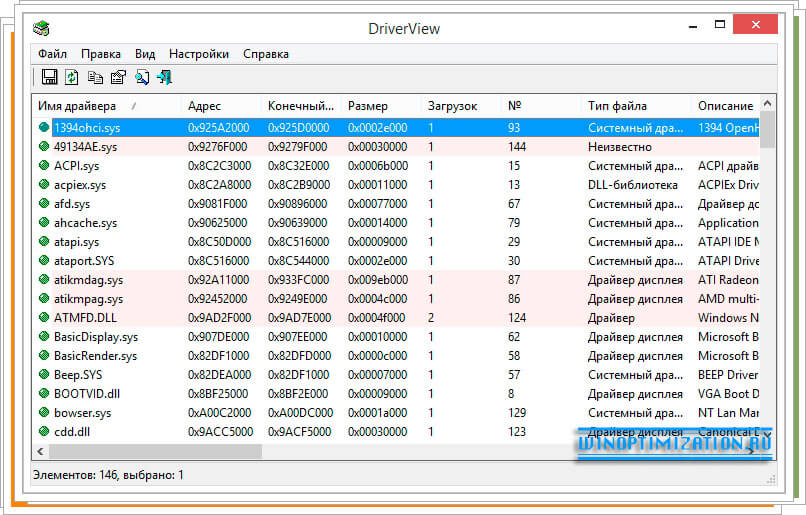806x515 pixels.
Task: Click the green icon beside BOOTVID.dll
Action: 44,393
